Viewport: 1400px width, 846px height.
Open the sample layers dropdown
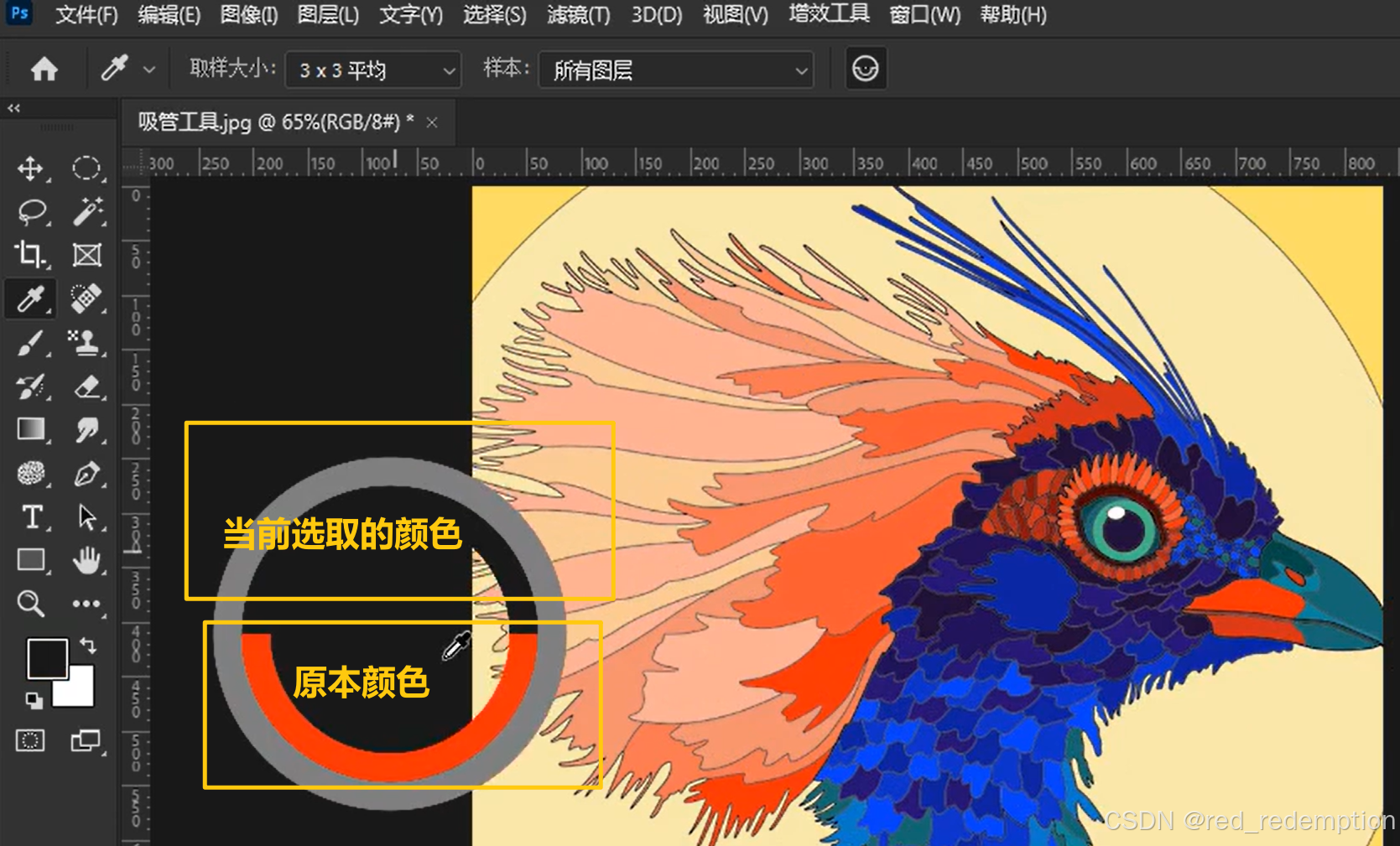pos(676,70)
